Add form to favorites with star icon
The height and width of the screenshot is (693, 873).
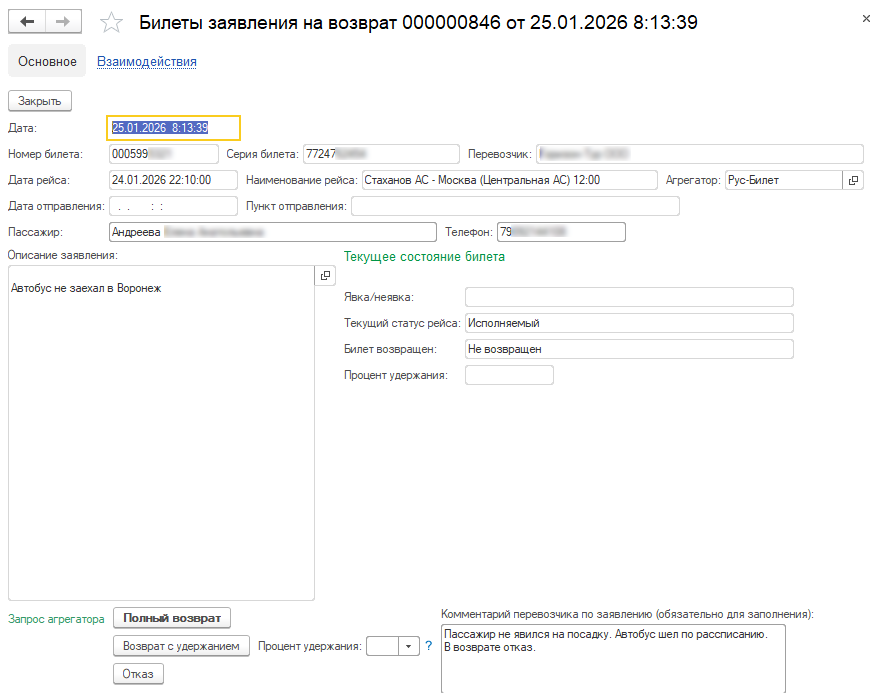113,22
